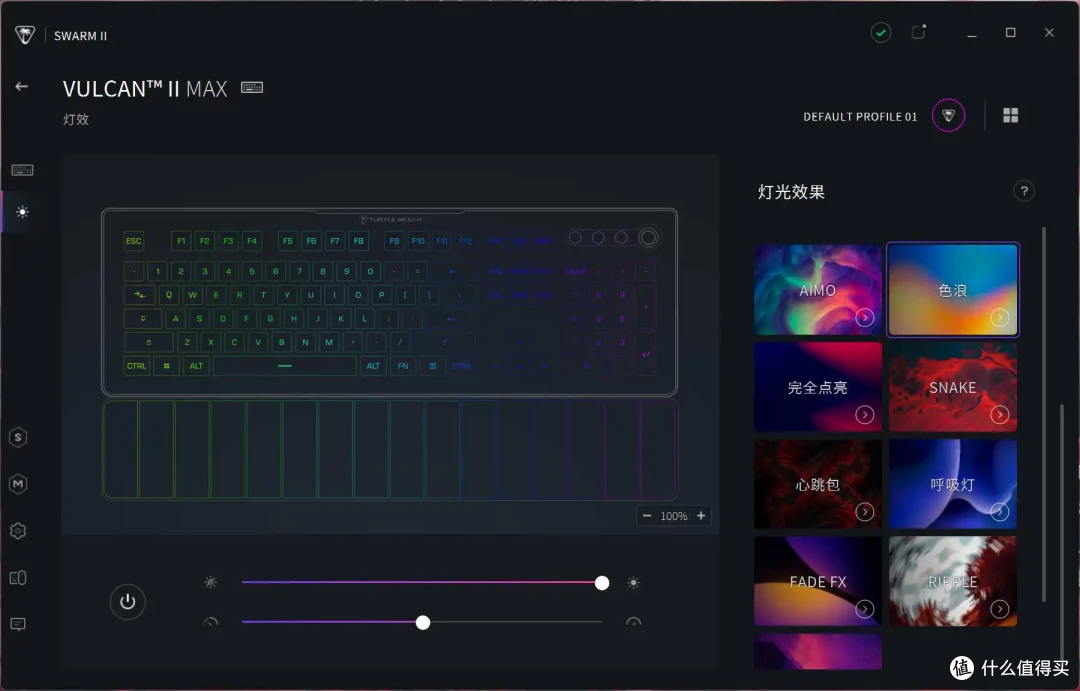Click the notification square icon in the title bar
The height and width of the screenshot is (691, 1080).
[918, 32]
